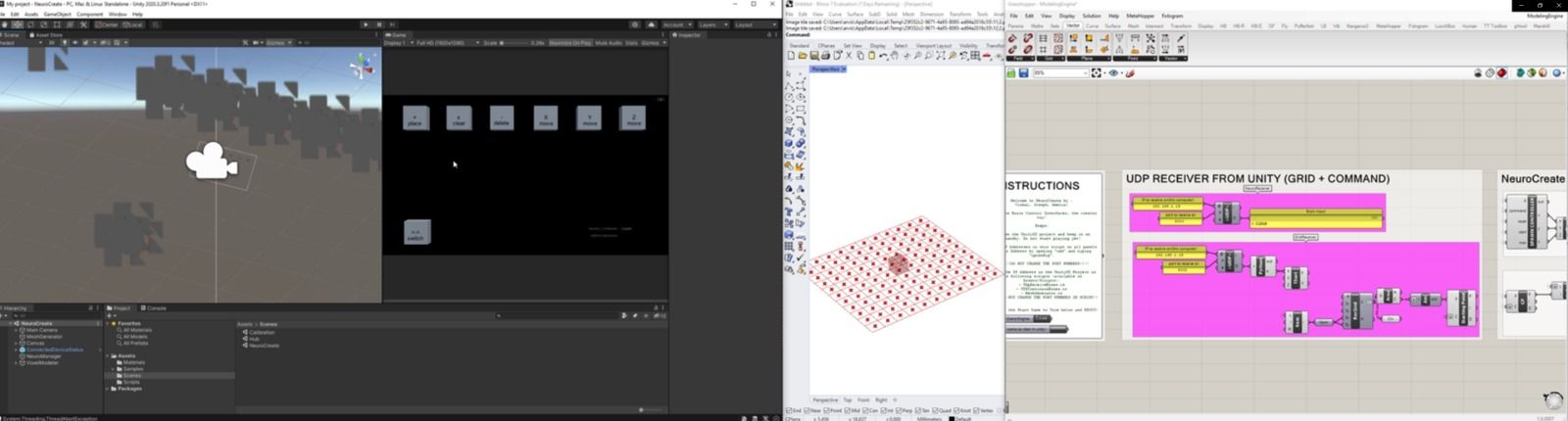Switch to Curve tab in Grasshopper
This screenshot has height=421, width=1568.
[1092, 25]
